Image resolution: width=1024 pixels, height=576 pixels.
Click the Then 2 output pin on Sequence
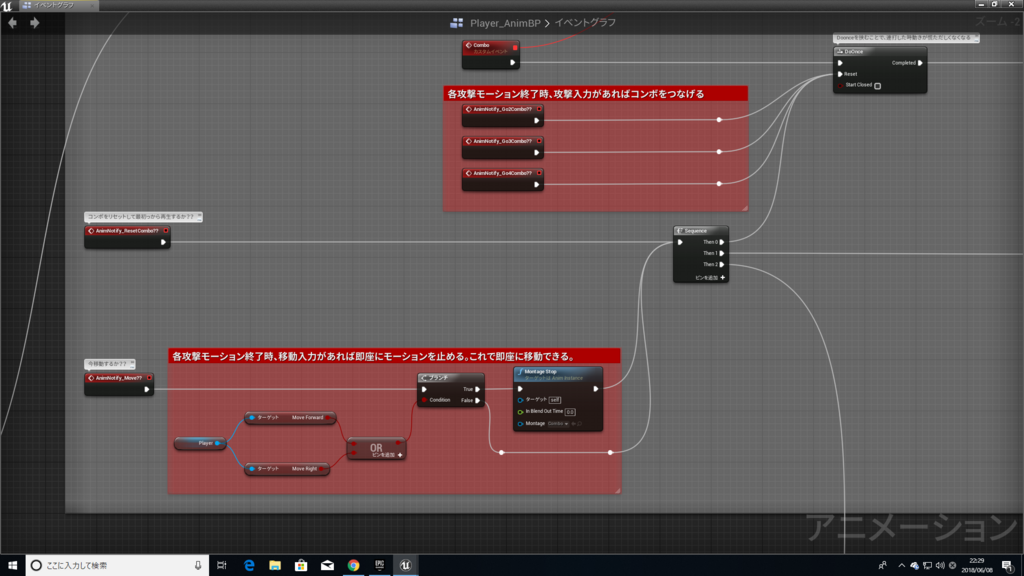[722, 264]
